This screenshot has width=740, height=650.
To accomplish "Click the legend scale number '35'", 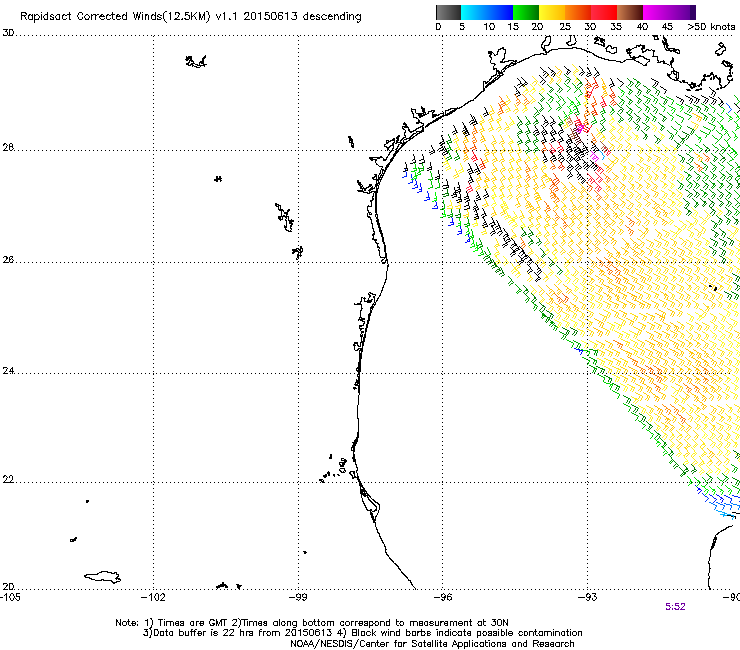I will point(616,27).
